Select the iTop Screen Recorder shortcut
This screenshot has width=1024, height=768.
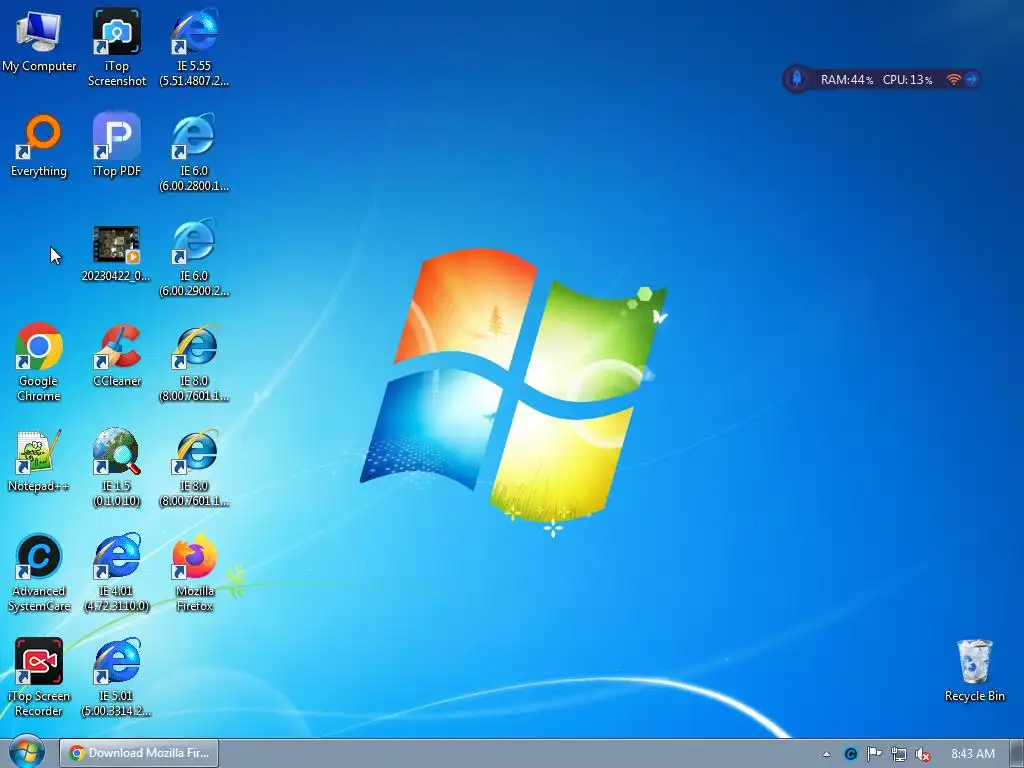39,678
